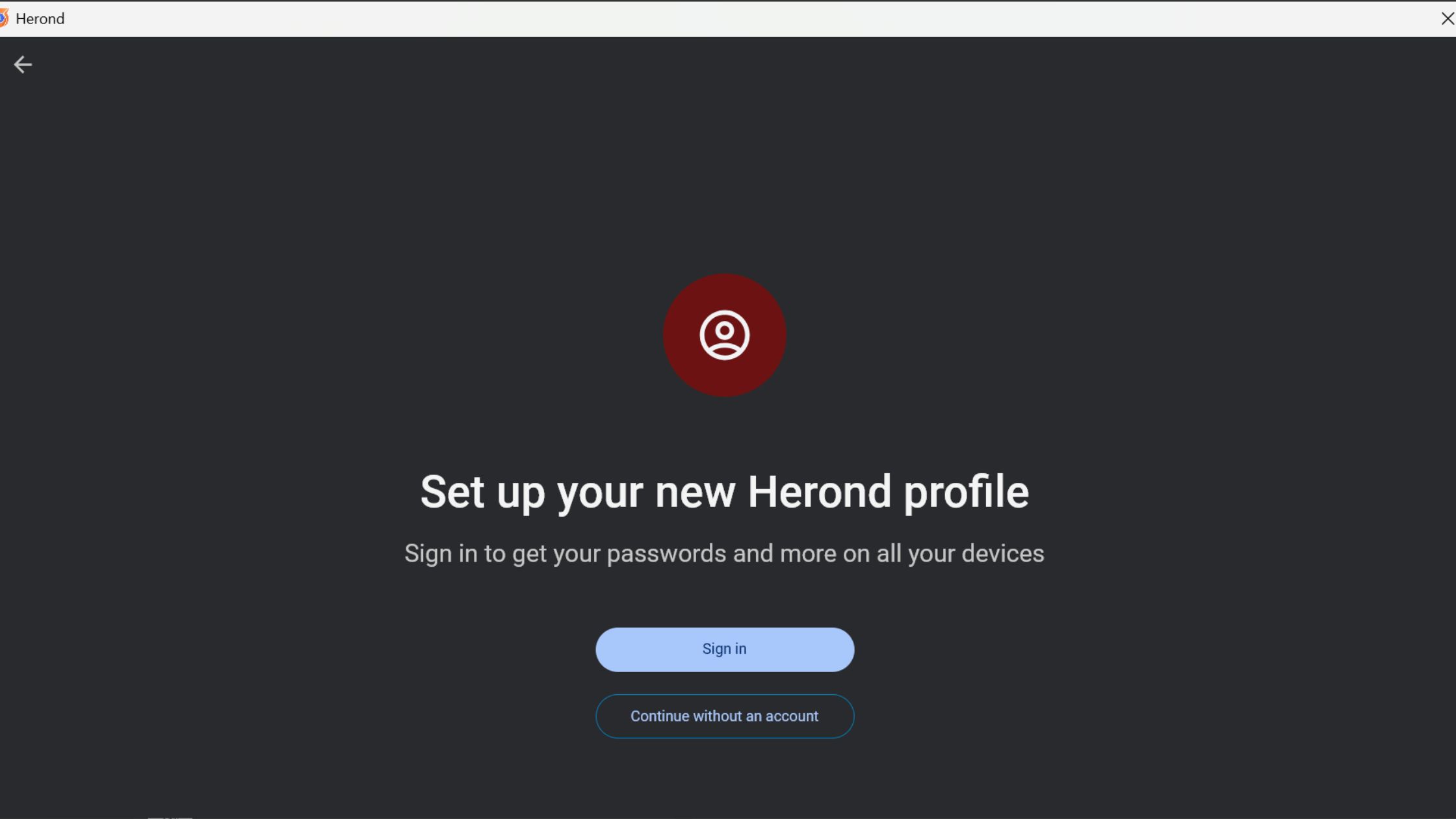Click the word 'devices' in the subtitle text
1456x819 pixels.
tap(1003, 554)
